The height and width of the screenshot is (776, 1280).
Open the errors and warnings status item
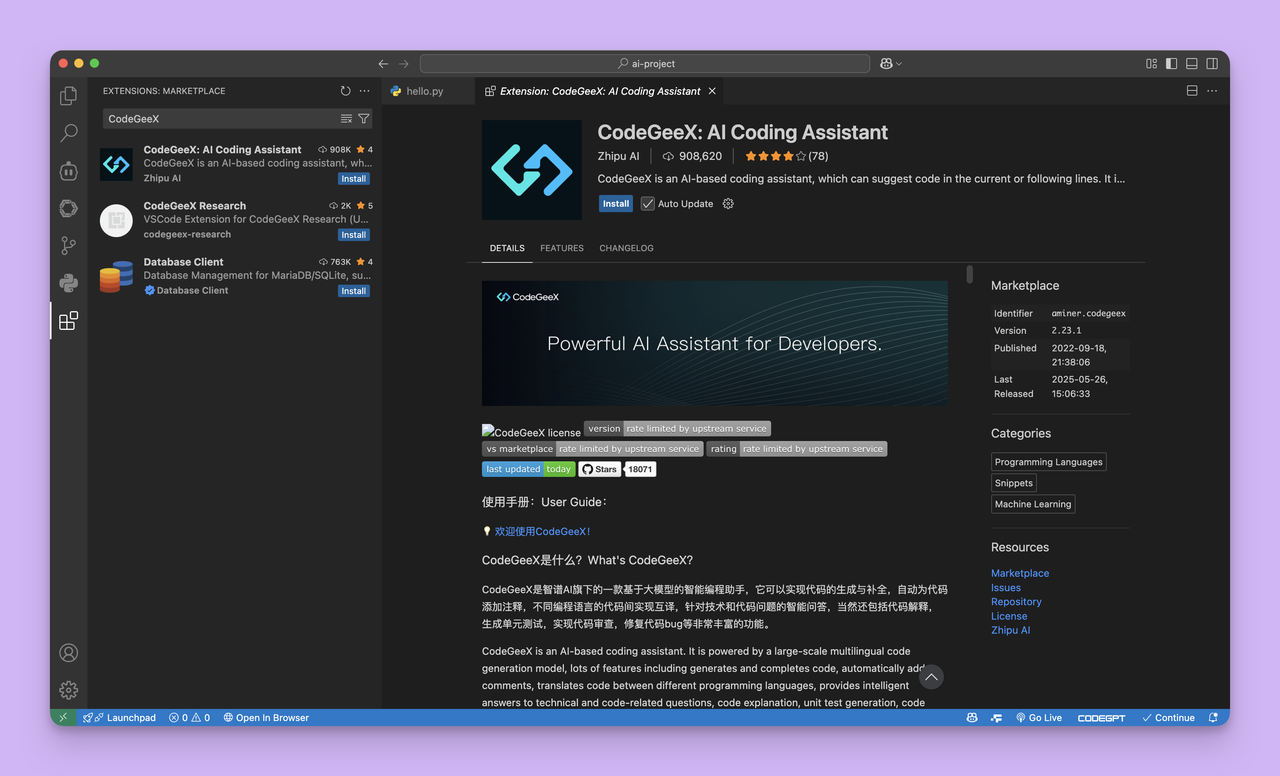(x=189, y=718)
